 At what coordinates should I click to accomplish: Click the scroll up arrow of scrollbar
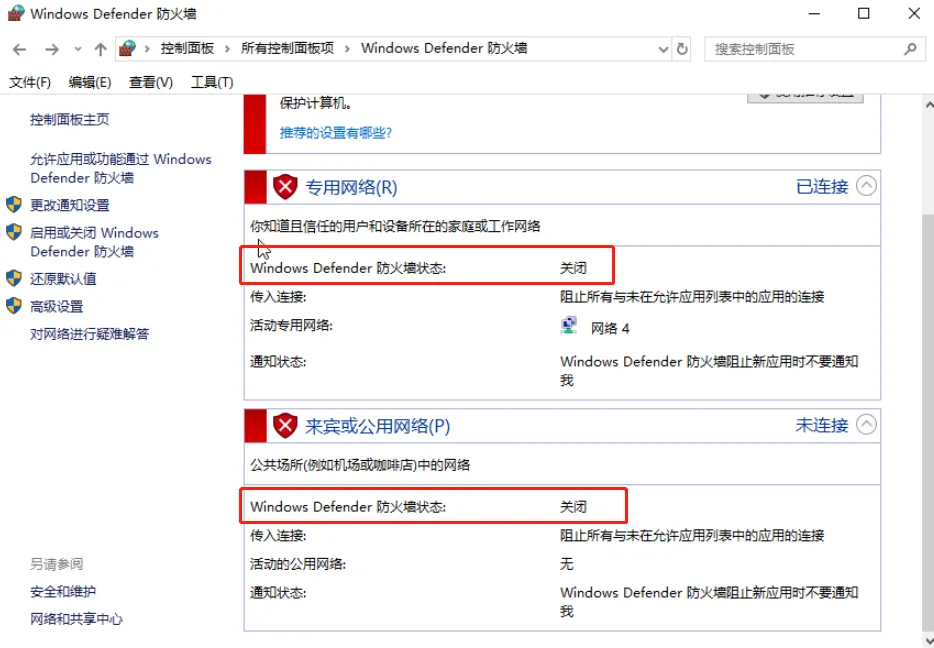coord(928,105)
